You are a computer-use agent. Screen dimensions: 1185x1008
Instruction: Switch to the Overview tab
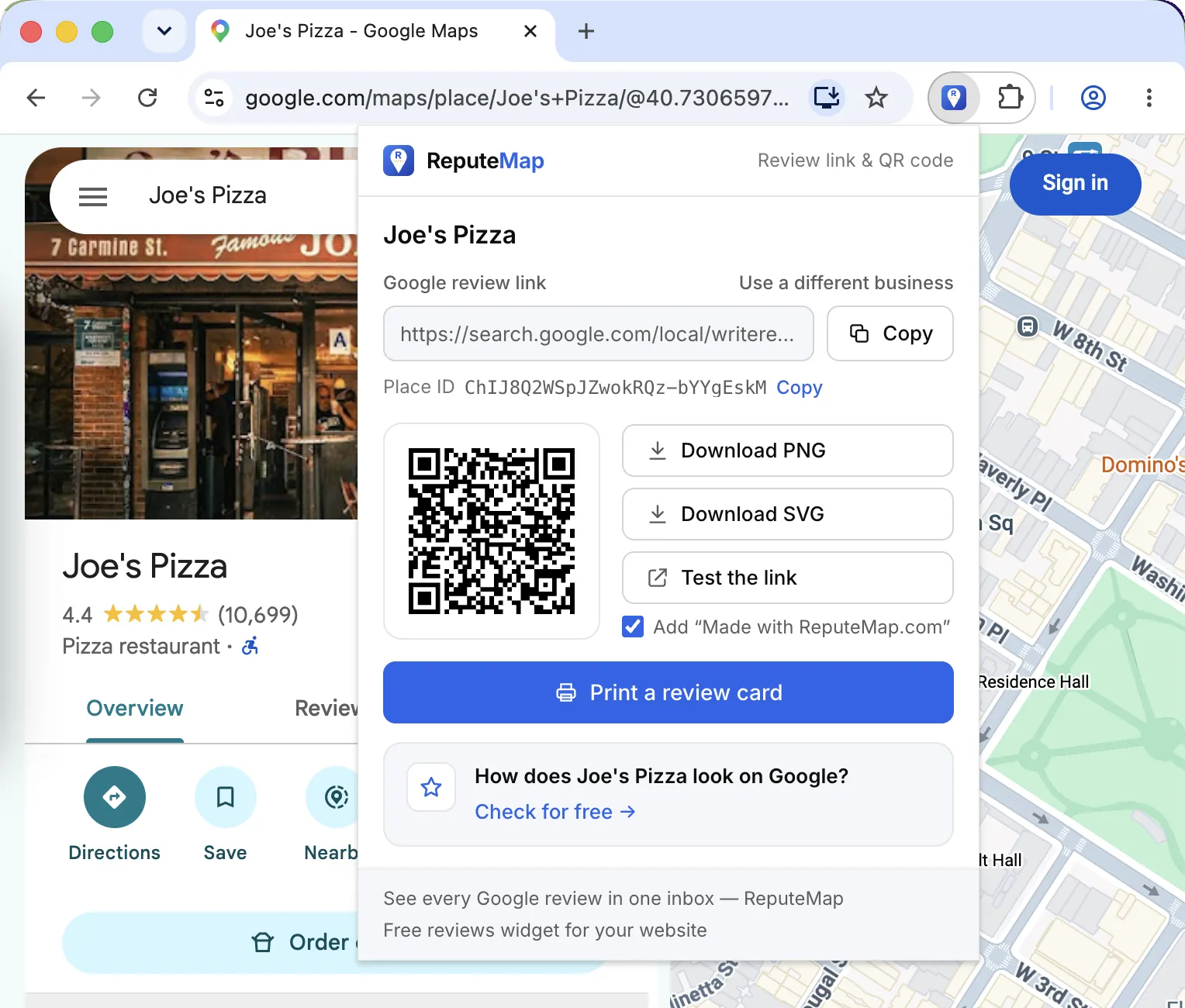coord(135,708)
